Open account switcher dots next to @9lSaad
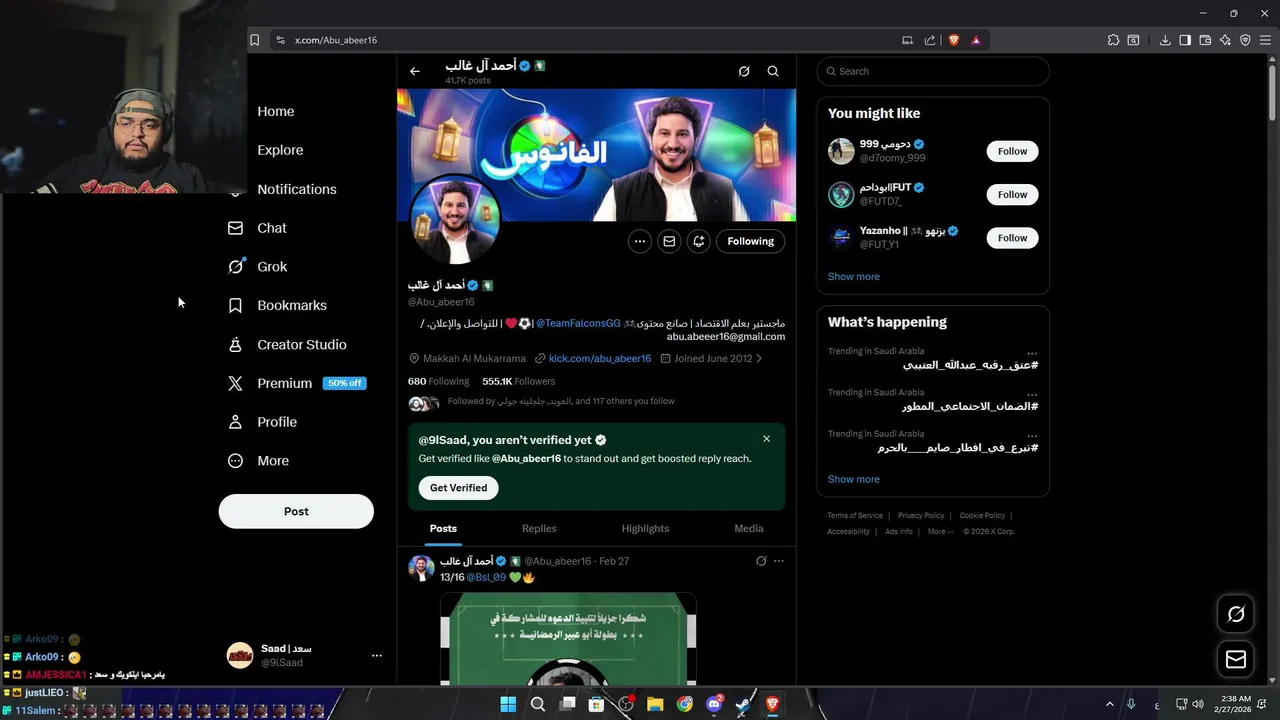This screenshot has width=1280, height=720. click(377, 656)
